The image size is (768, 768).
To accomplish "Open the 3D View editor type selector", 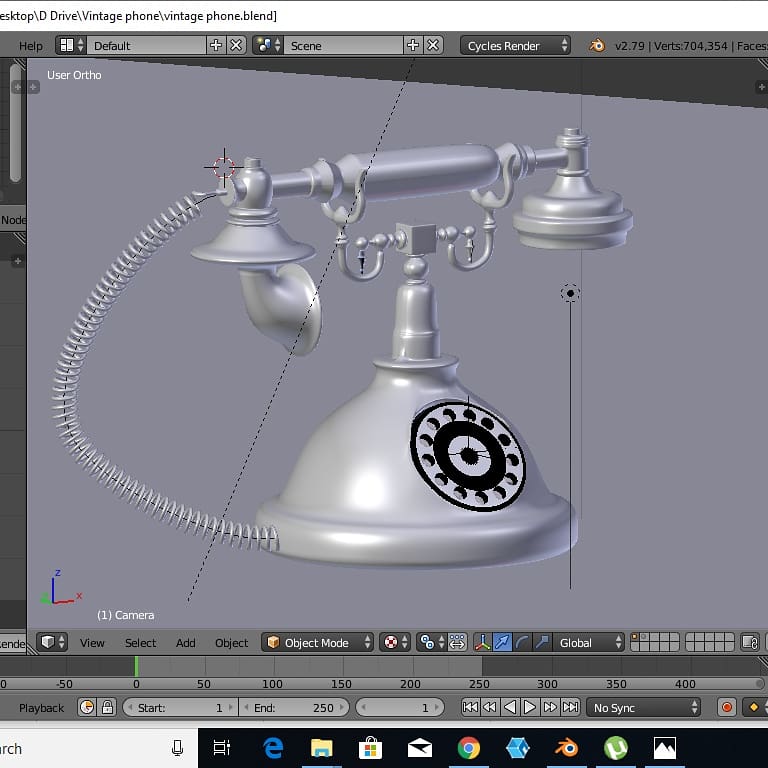I will (52, 642).
